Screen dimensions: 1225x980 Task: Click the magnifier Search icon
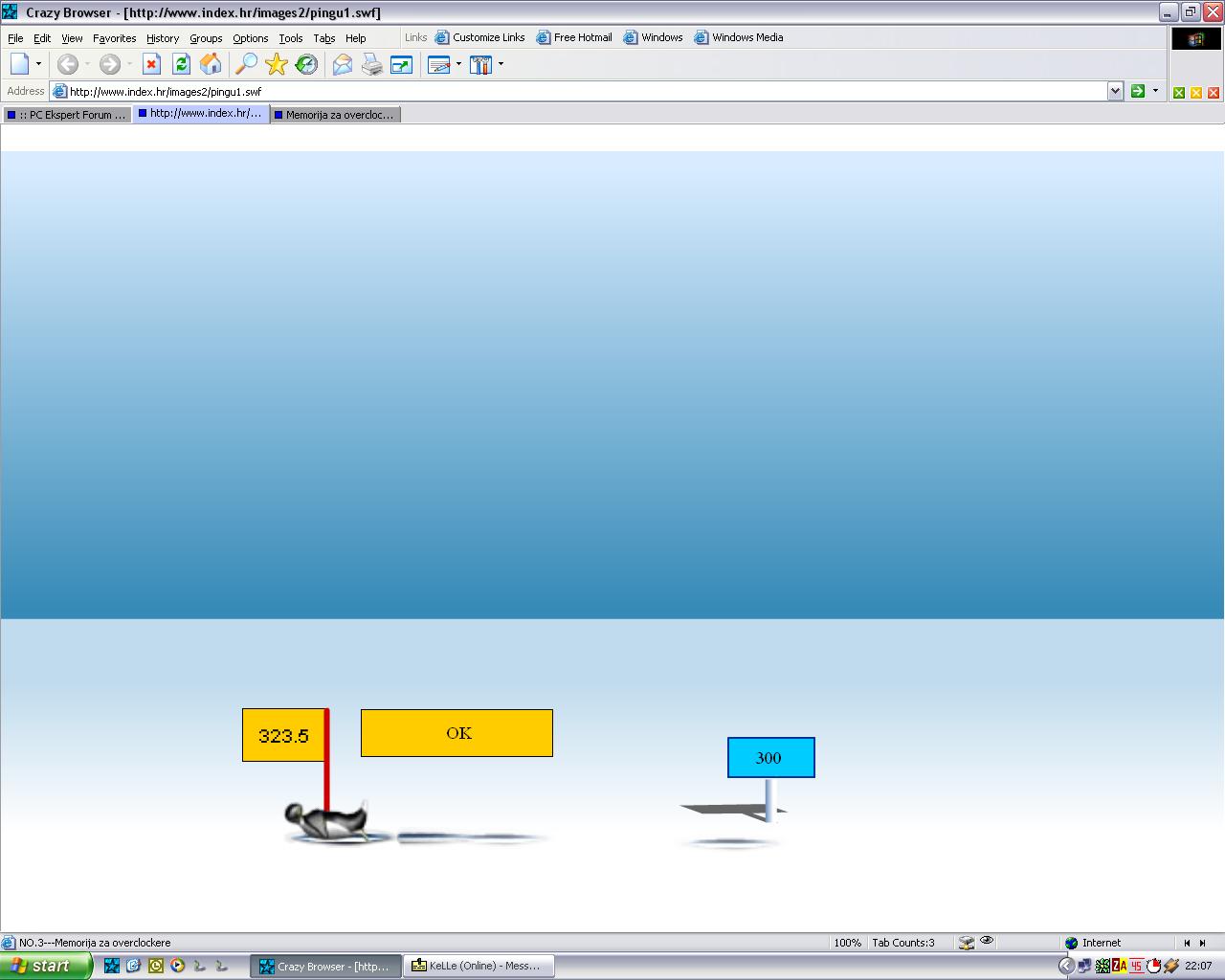coord(246,64)
